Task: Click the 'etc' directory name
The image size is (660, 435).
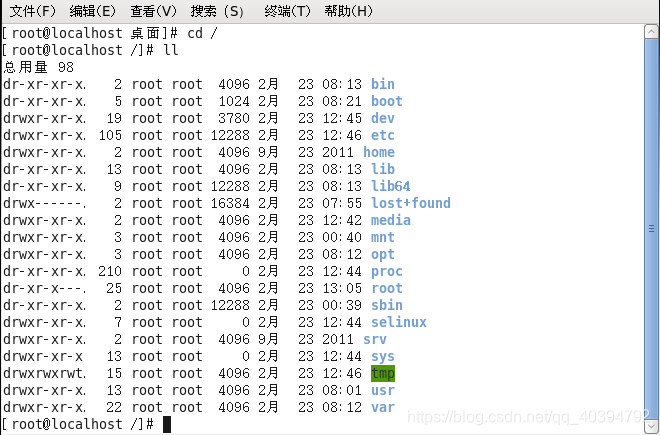Action: tap(383, 135)
